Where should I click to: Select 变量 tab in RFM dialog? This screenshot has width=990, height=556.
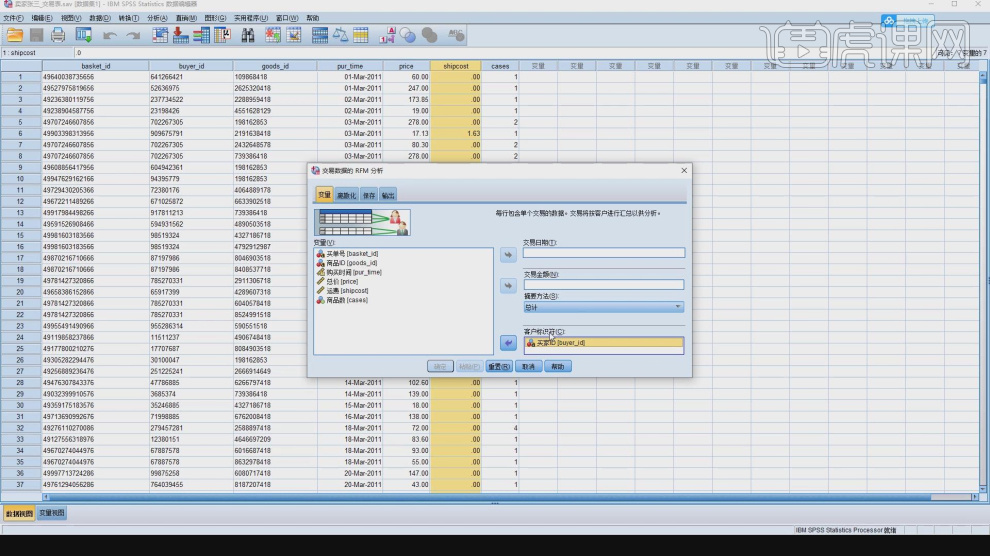pos(324,195)
